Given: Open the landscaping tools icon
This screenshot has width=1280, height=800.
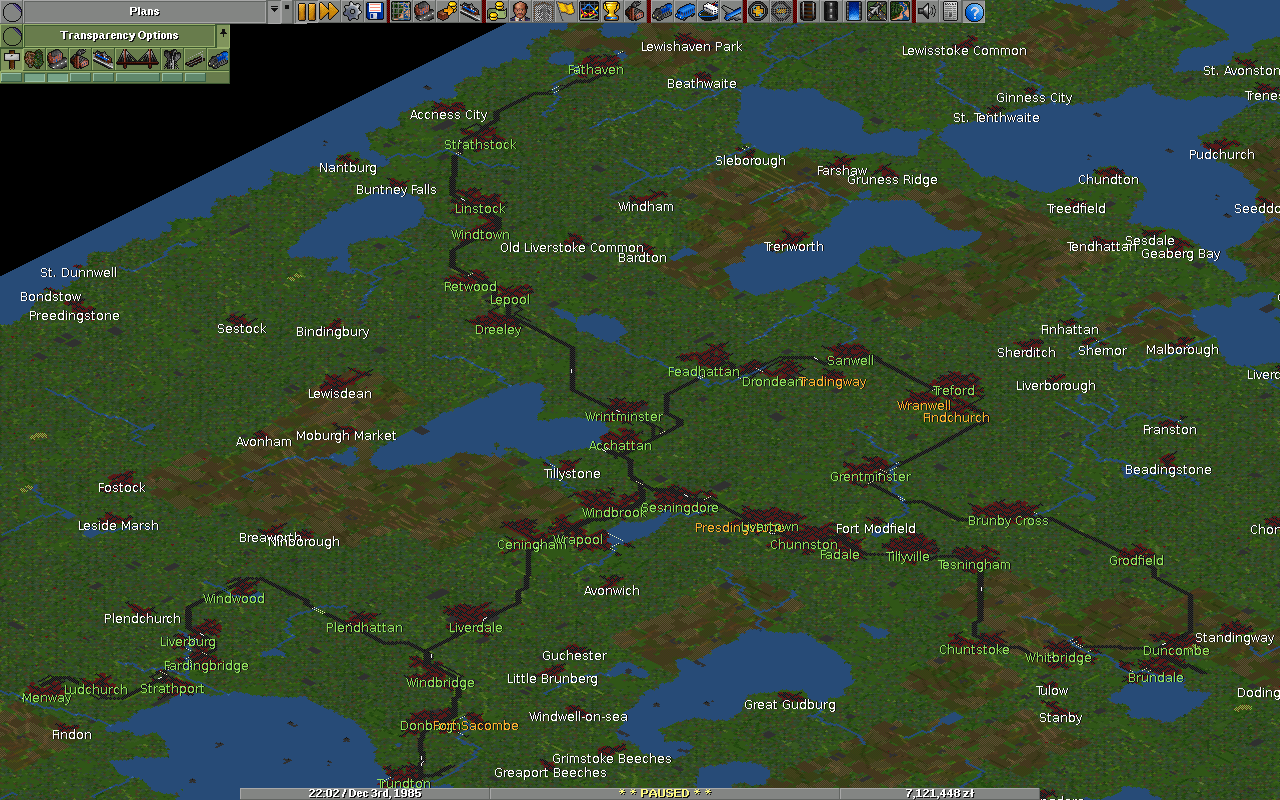Looking at the screenshot, I should pos(899,12).
